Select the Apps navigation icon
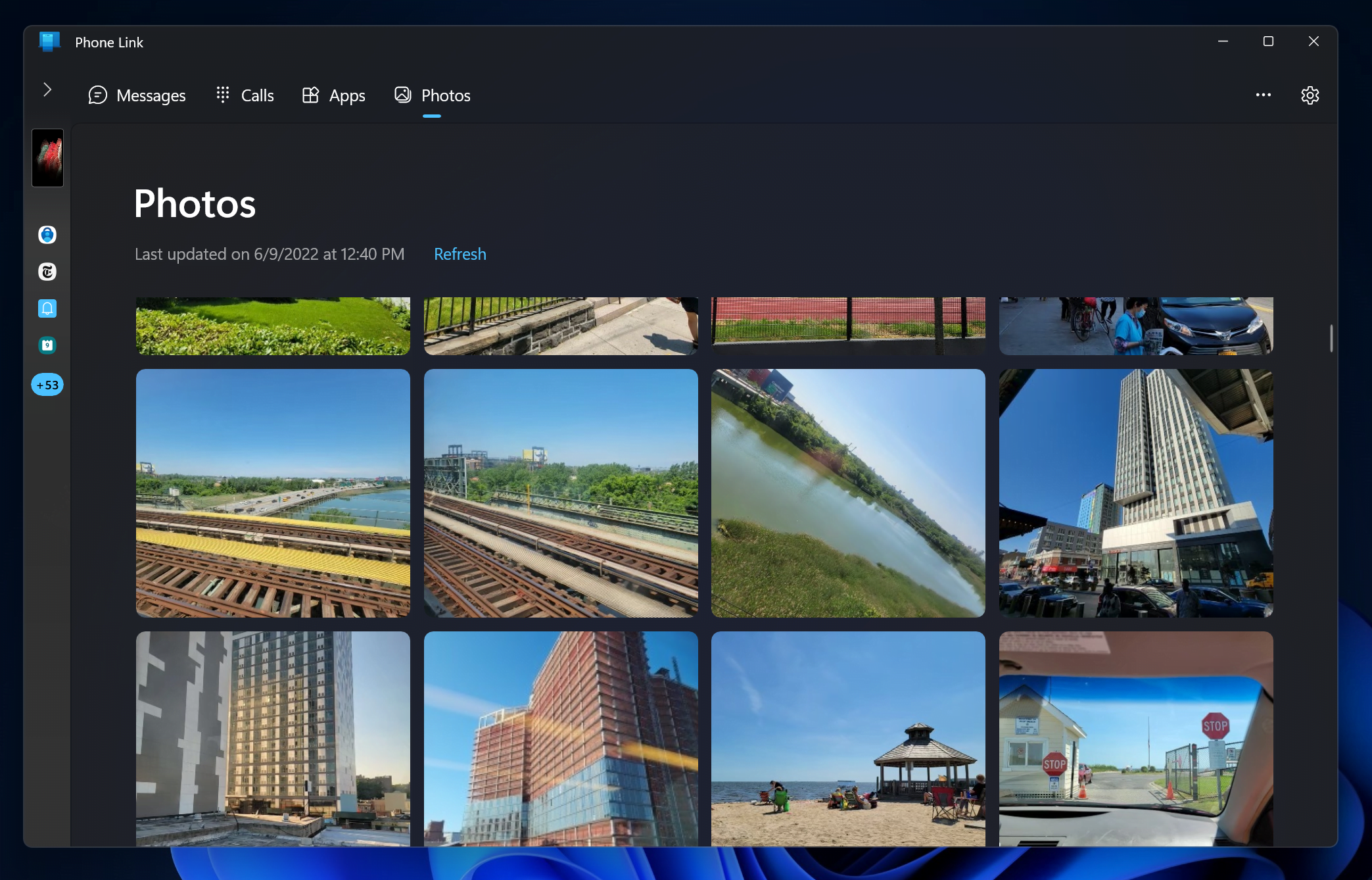The image size is (1372, 880). [311, 95]
